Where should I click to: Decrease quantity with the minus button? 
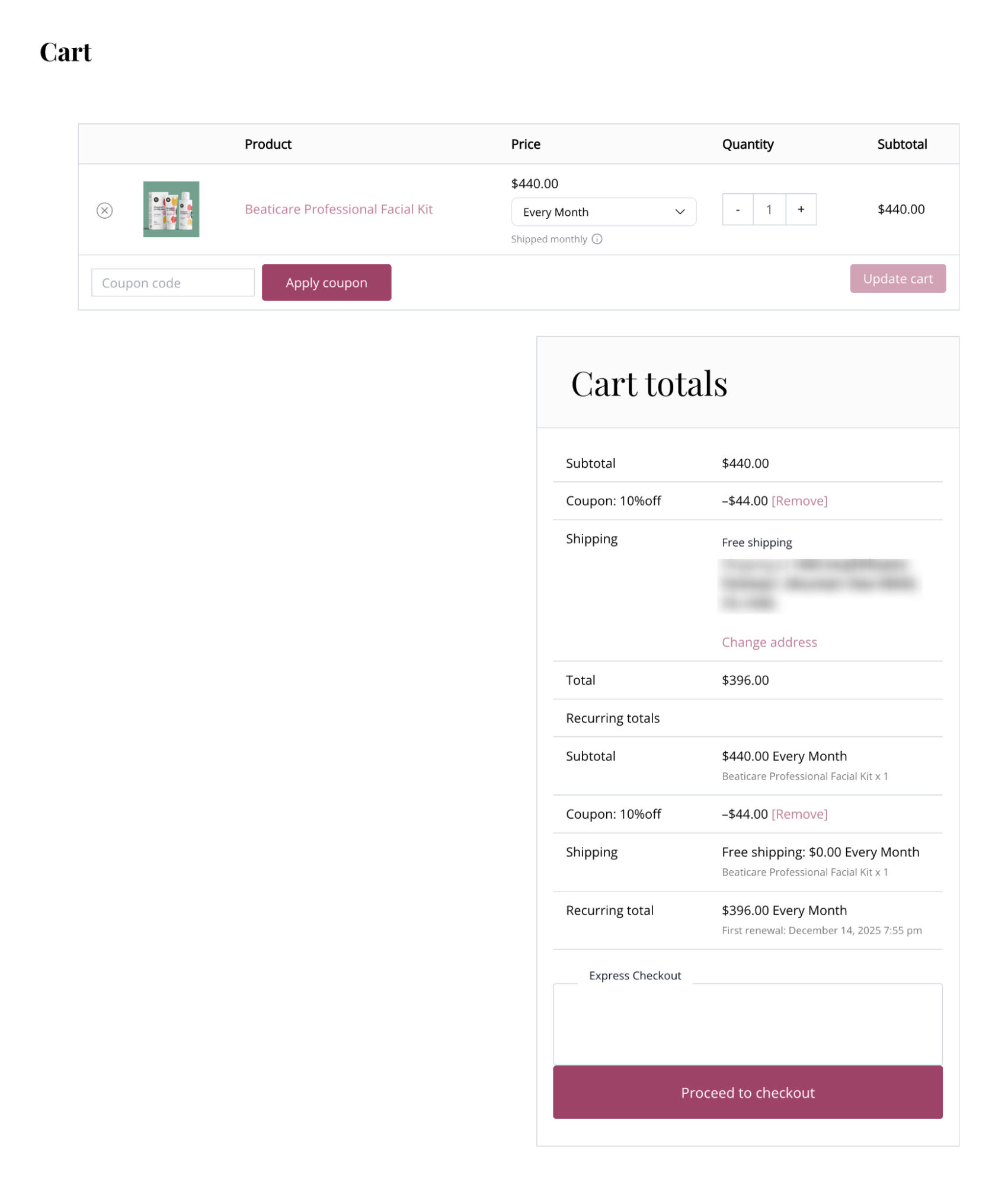tap(737, 209)
